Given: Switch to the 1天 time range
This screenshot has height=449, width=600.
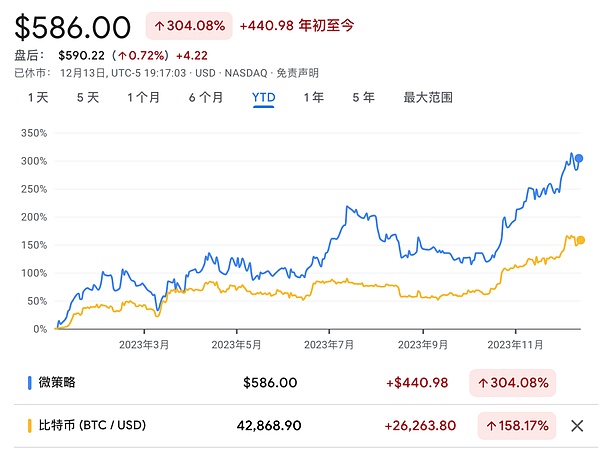Looking at the screenshot, I should tap(37, 97).
